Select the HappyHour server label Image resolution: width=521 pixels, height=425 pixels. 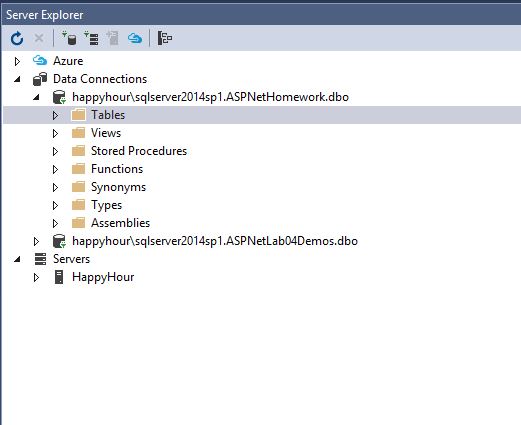tap(103, 277)
